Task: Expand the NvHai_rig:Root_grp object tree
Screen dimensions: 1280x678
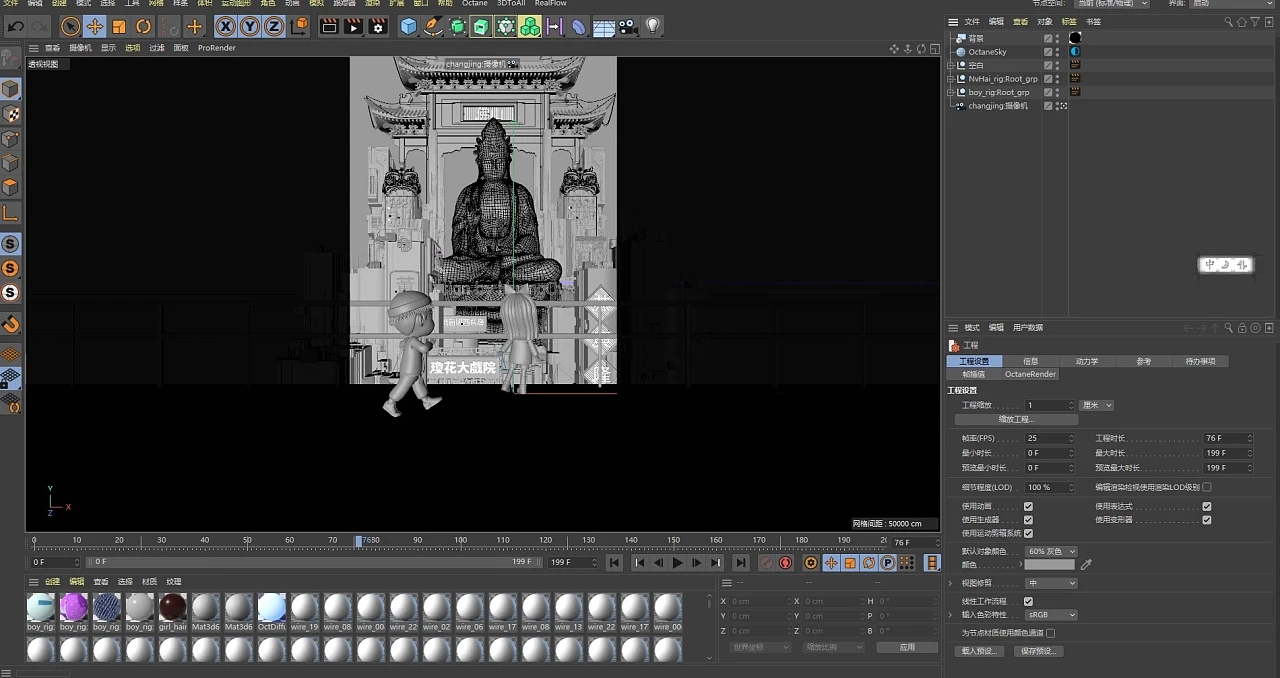Action: [x=950, y=79]
